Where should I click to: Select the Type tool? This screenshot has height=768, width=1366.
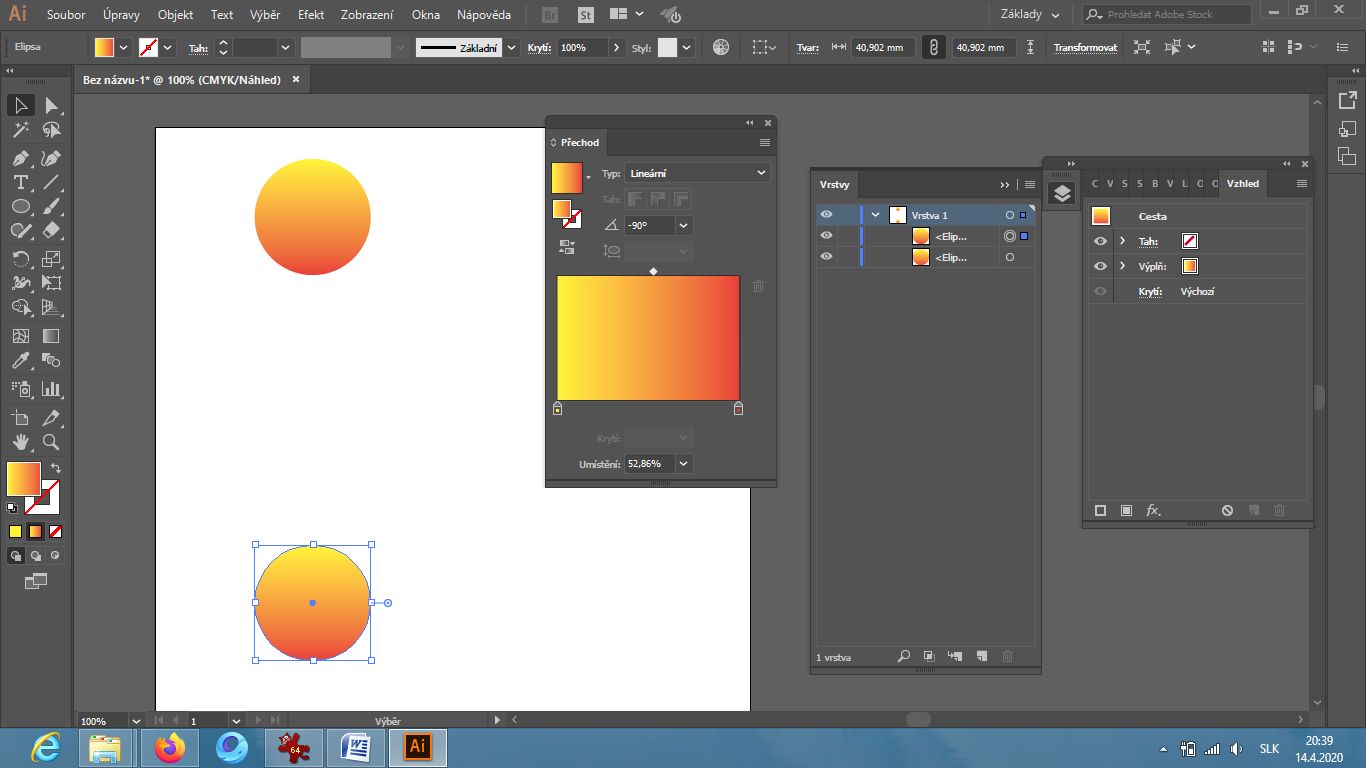[x=20, y=182]
